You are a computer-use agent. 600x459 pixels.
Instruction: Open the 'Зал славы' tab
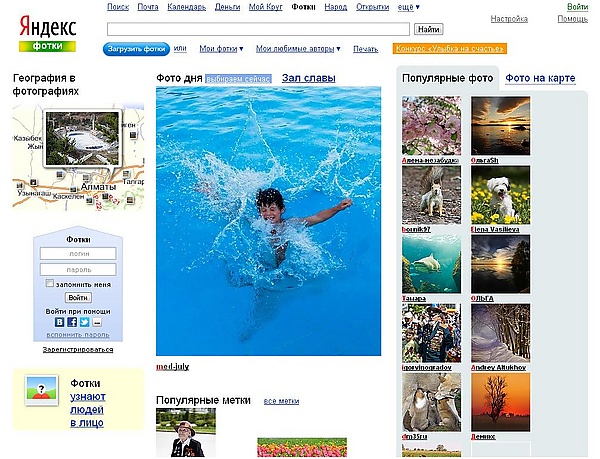pos(308,78)
